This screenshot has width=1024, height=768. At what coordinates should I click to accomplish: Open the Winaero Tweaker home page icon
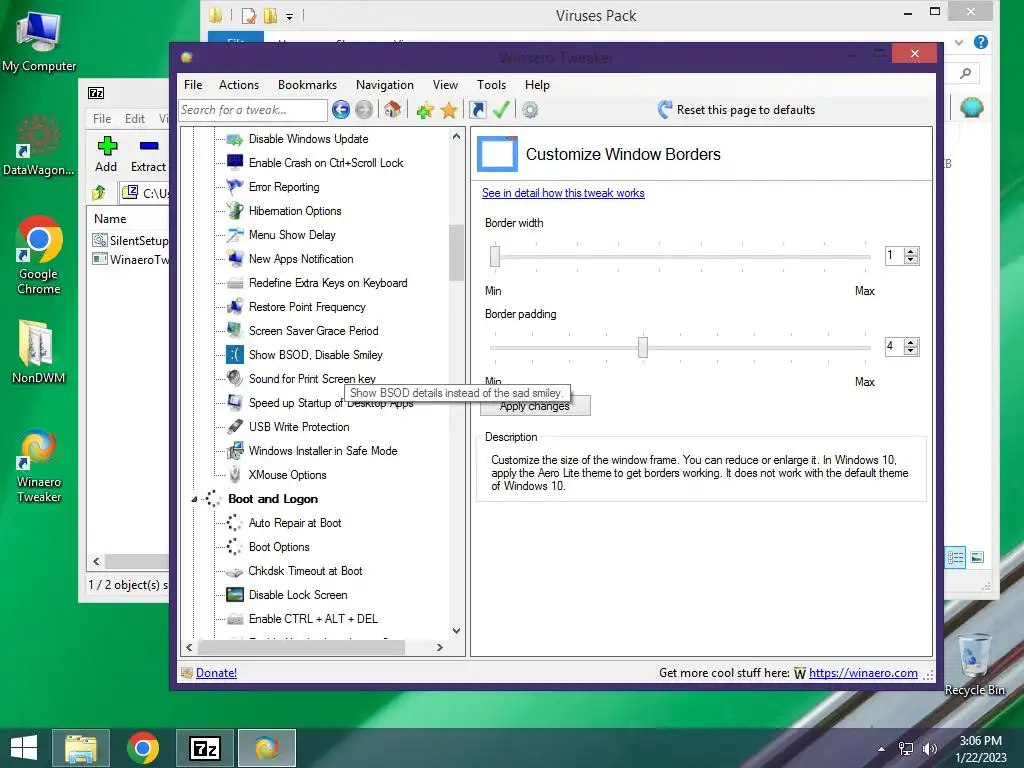pyautogui.click(x=392, y=110)
